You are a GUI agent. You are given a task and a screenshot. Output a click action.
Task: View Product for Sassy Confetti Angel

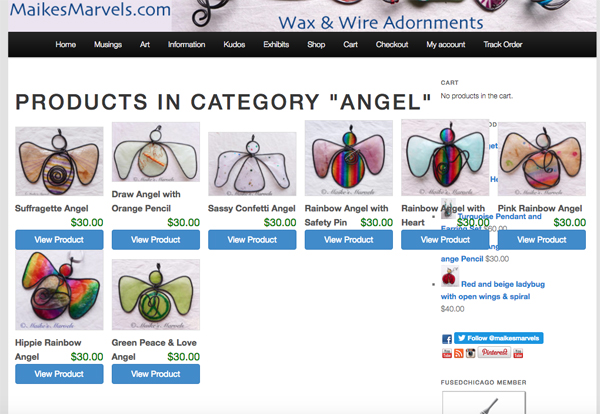pyautogui.click(x=252, y=240)
